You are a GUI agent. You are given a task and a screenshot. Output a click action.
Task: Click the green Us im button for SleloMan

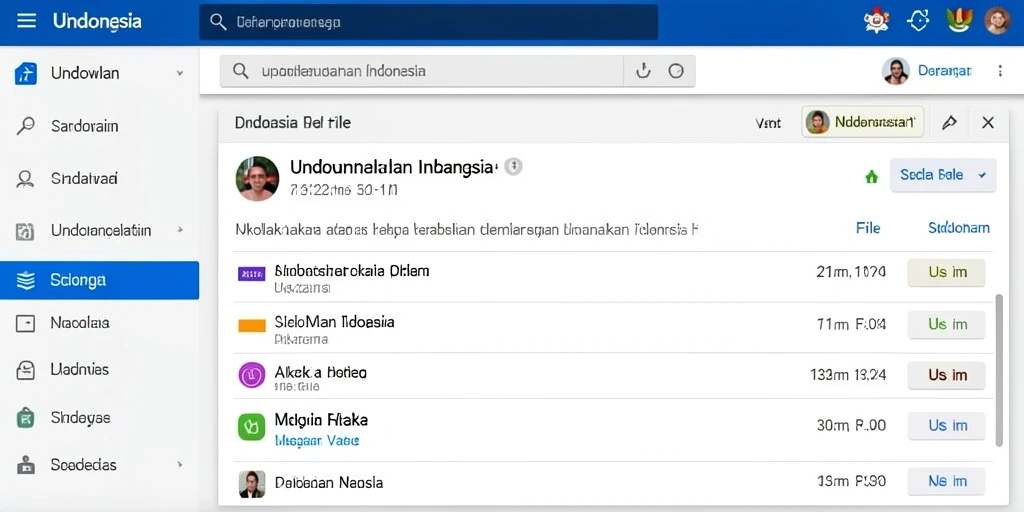(x=946, y=325)
